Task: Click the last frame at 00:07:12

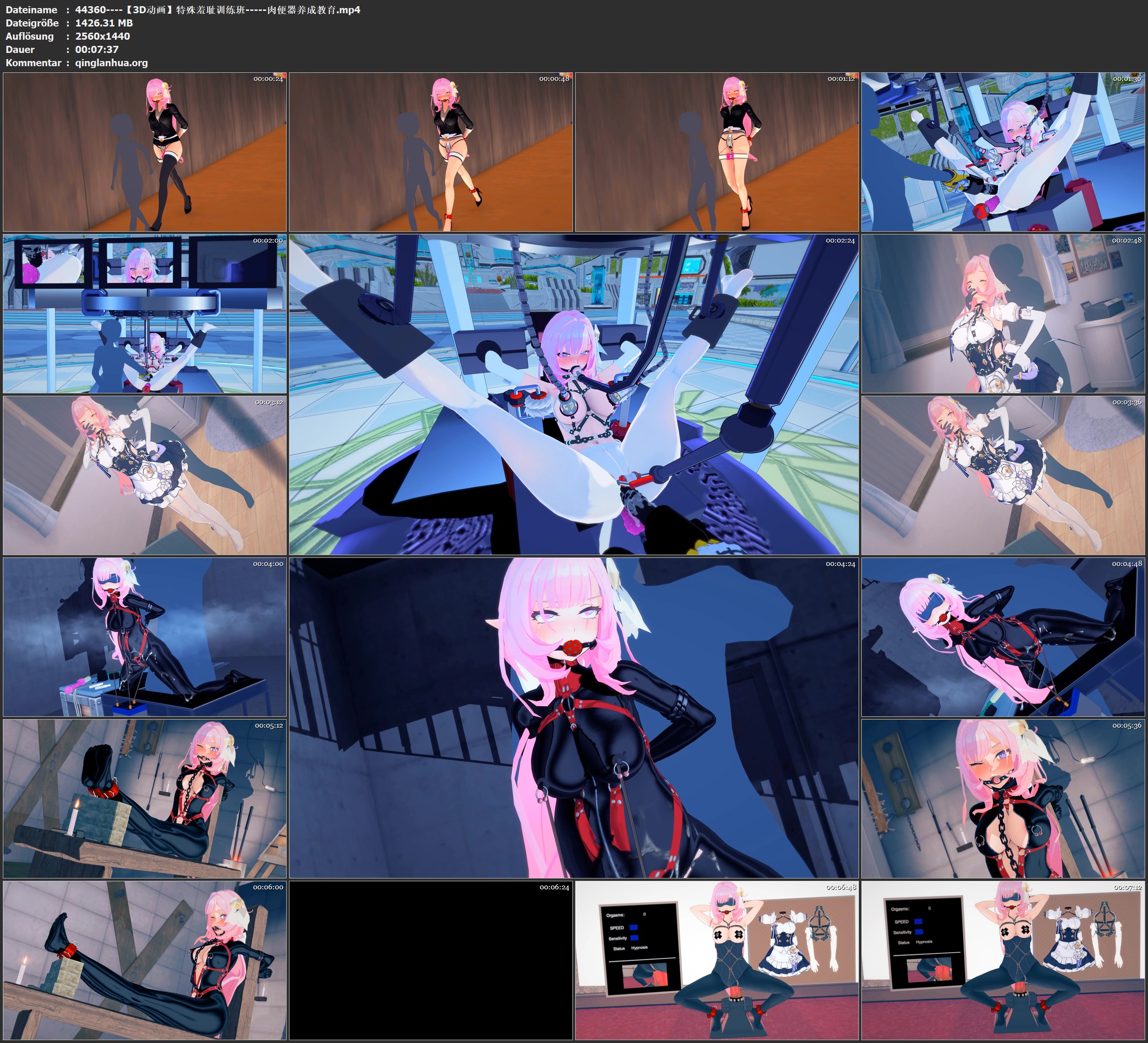Action: [x=1003, y=960]
